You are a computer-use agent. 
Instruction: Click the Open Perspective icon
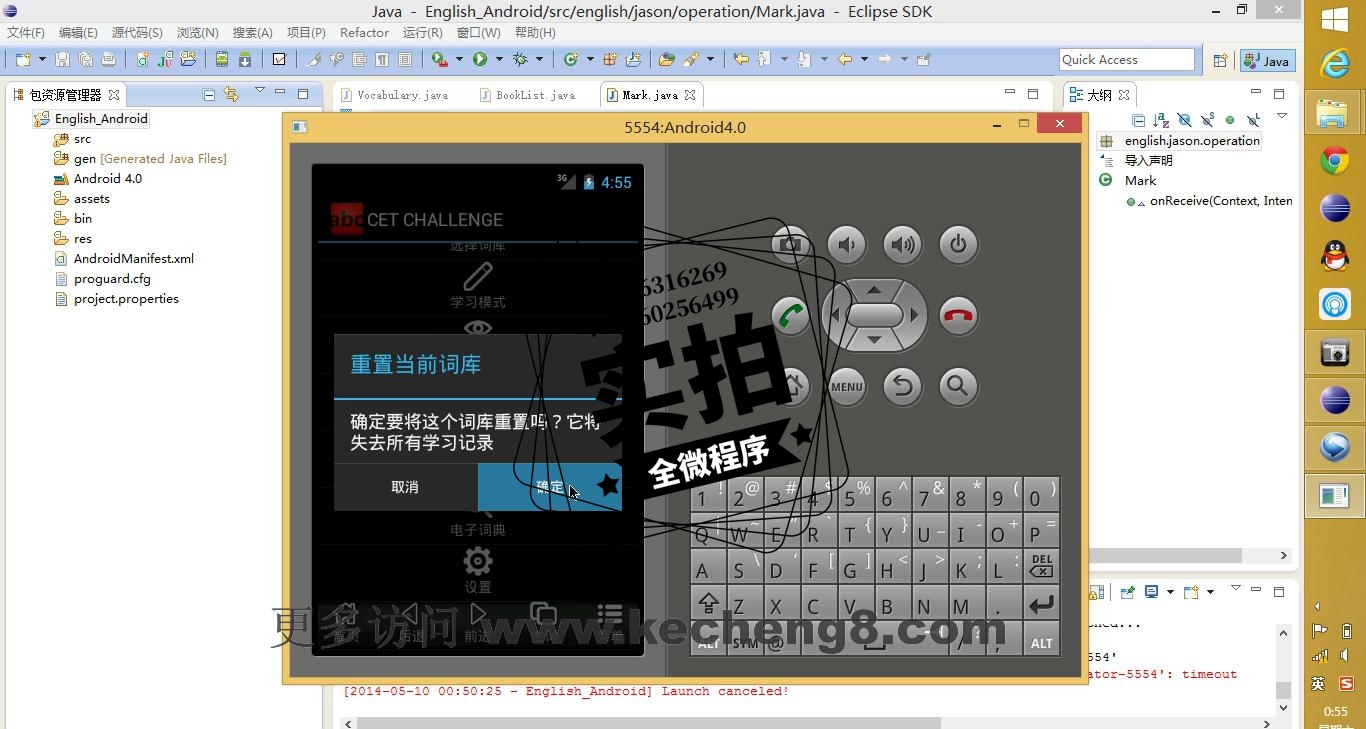pos(1220,61)
